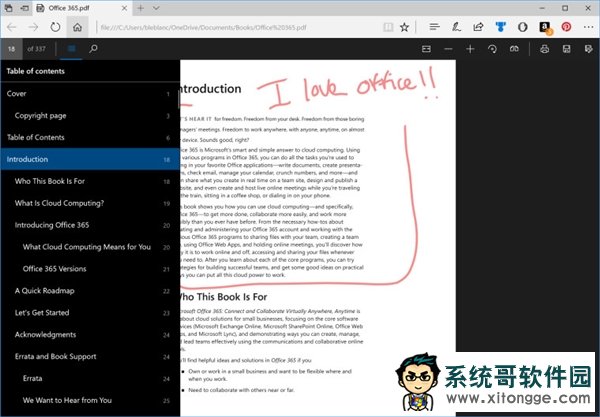Print the PDF document icon
Image resolution: width=600 pixels, height=417 pixels.
point(545,49)
